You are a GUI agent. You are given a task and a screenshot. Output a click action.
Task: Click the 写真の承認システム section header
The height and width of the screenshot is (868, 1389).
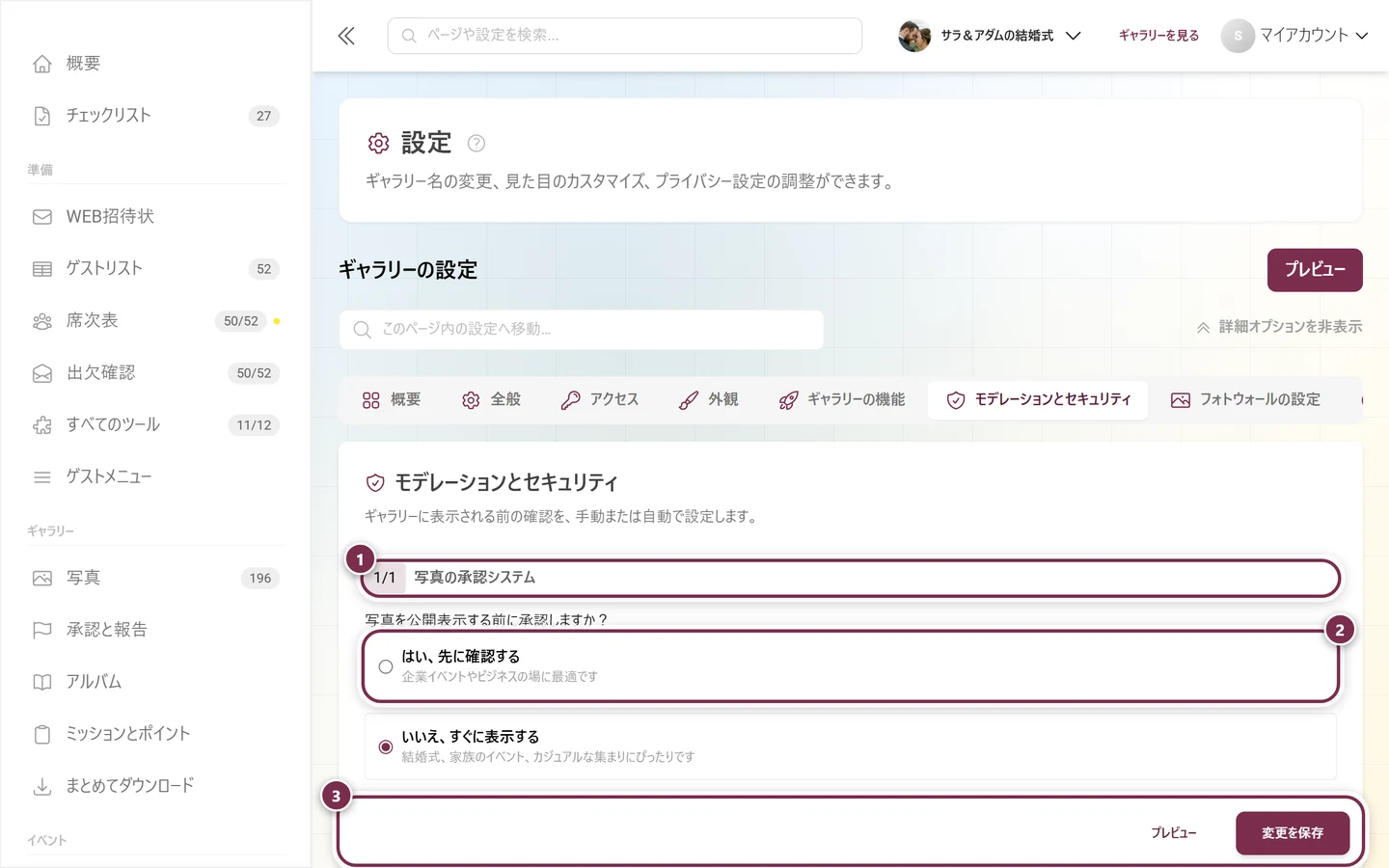[x=850, y=578]
